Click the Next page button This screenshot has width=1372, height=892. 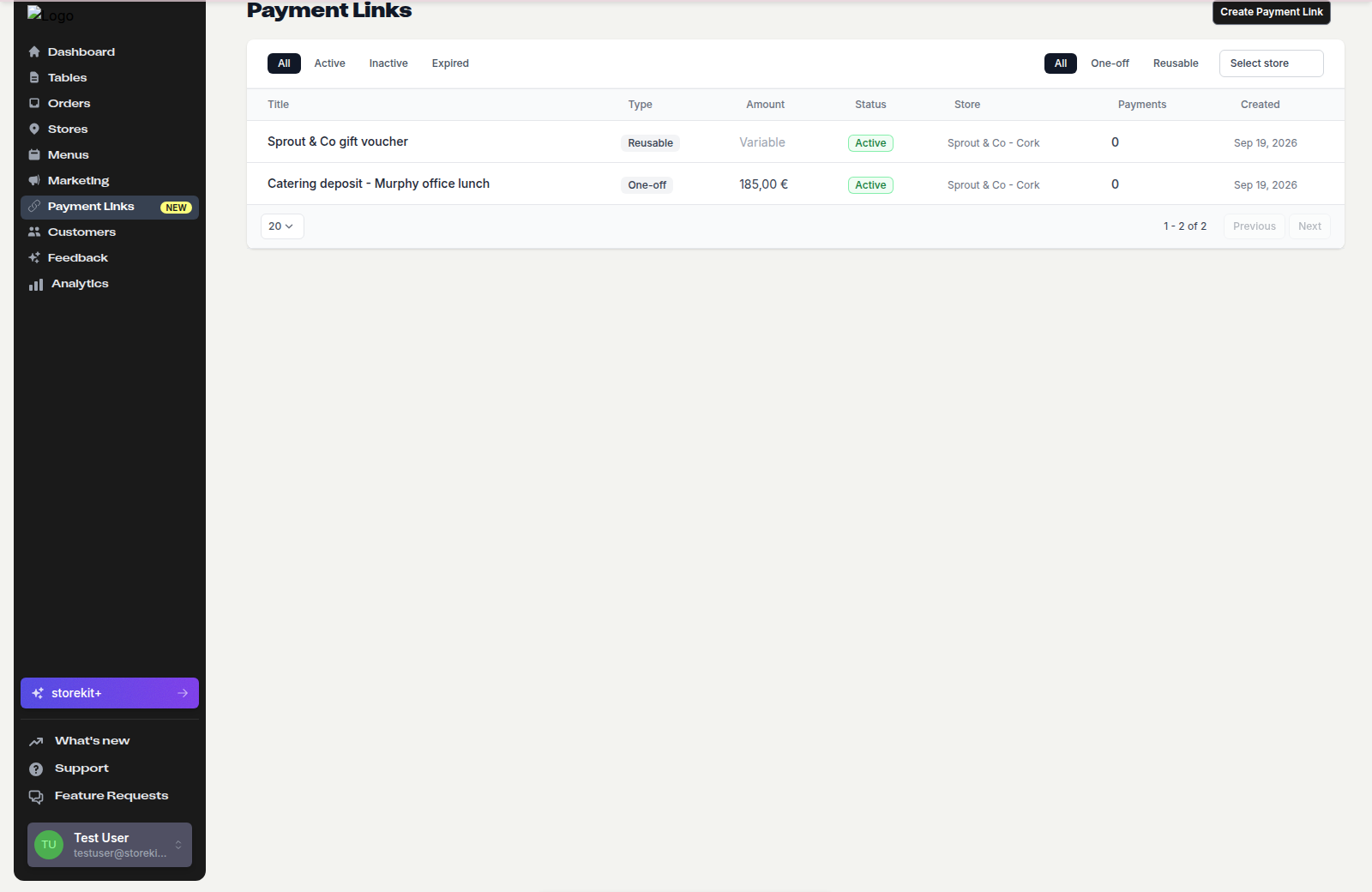tap(1309, 226)
